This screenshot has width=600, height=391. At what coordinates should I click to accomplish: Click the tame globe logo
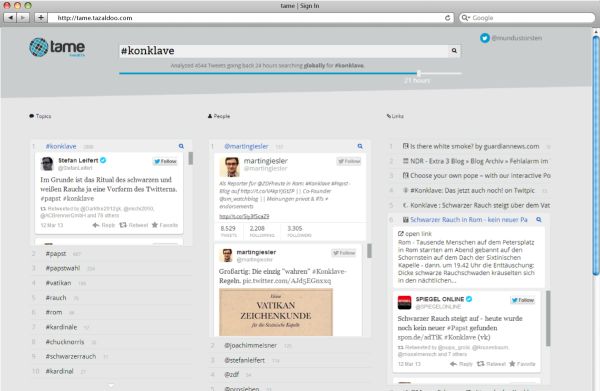pyautogui.click(x=39, y=47)
